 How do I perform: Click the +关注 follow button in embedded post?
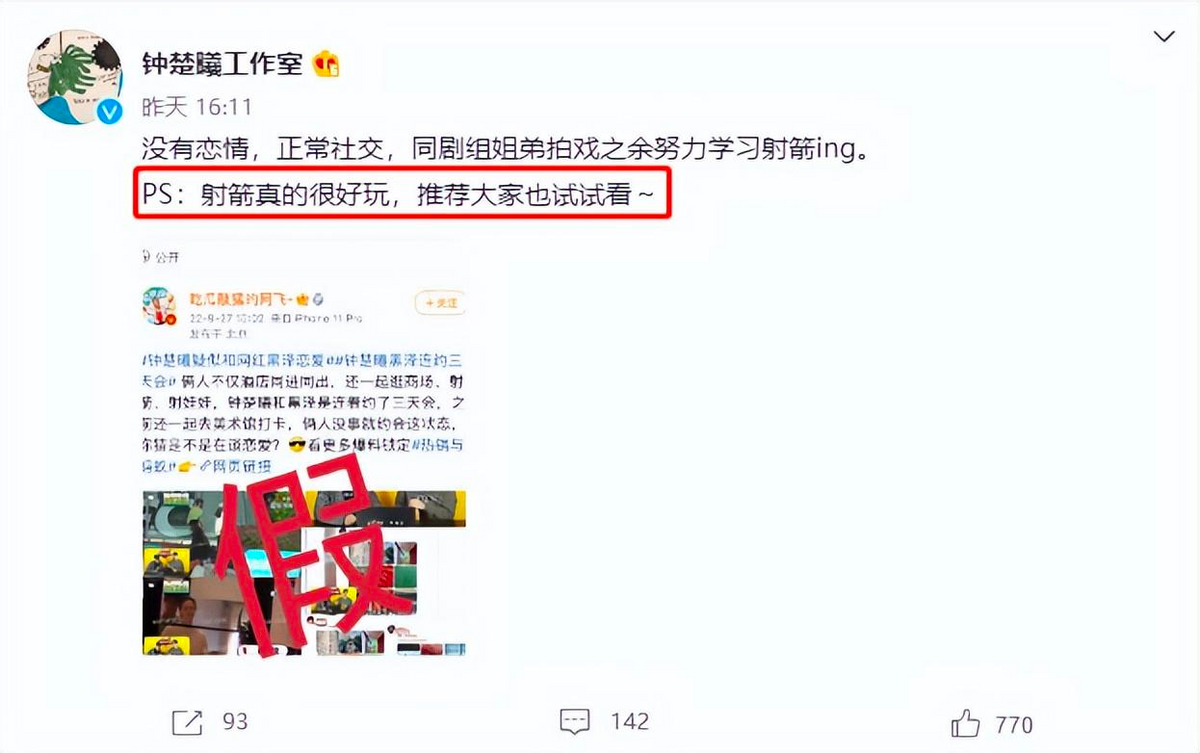tap(440, 302)
